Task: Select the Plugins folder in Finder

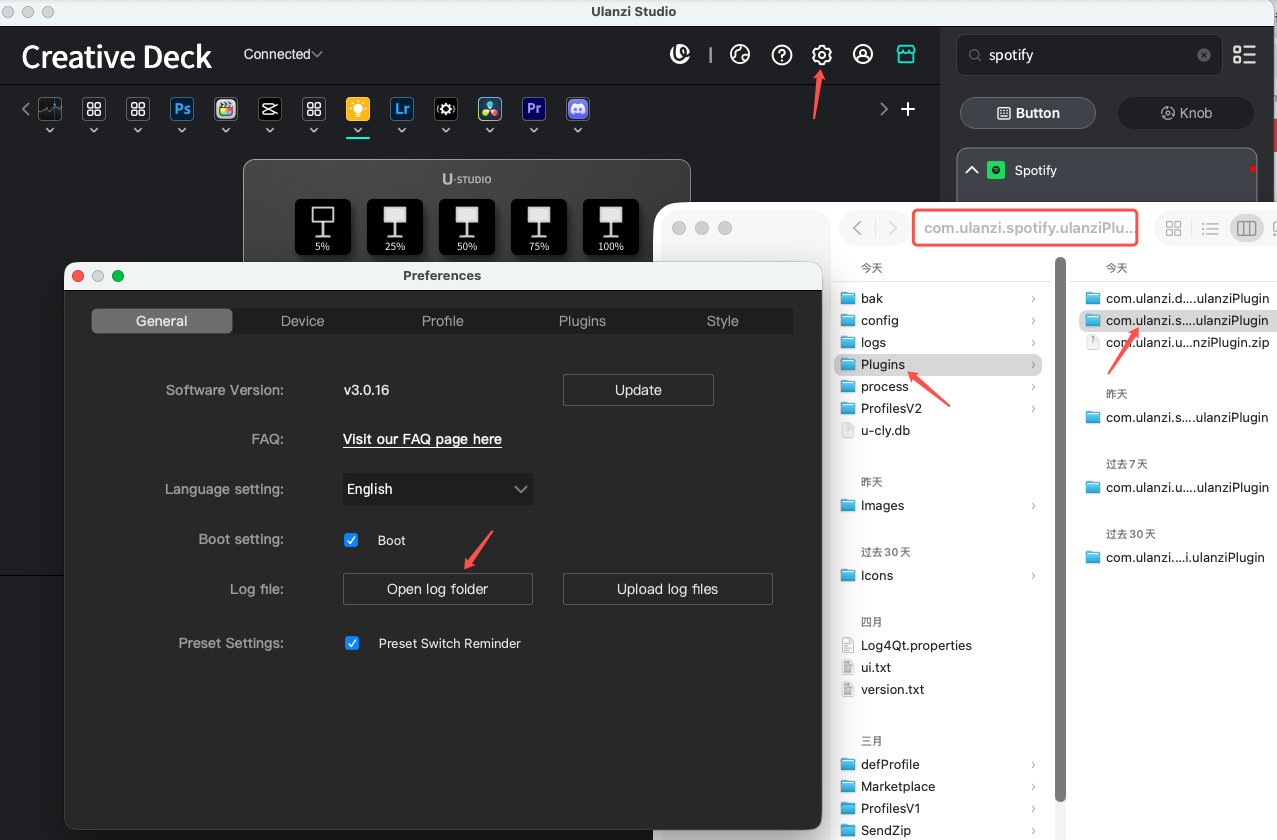Action: (938, 364)
